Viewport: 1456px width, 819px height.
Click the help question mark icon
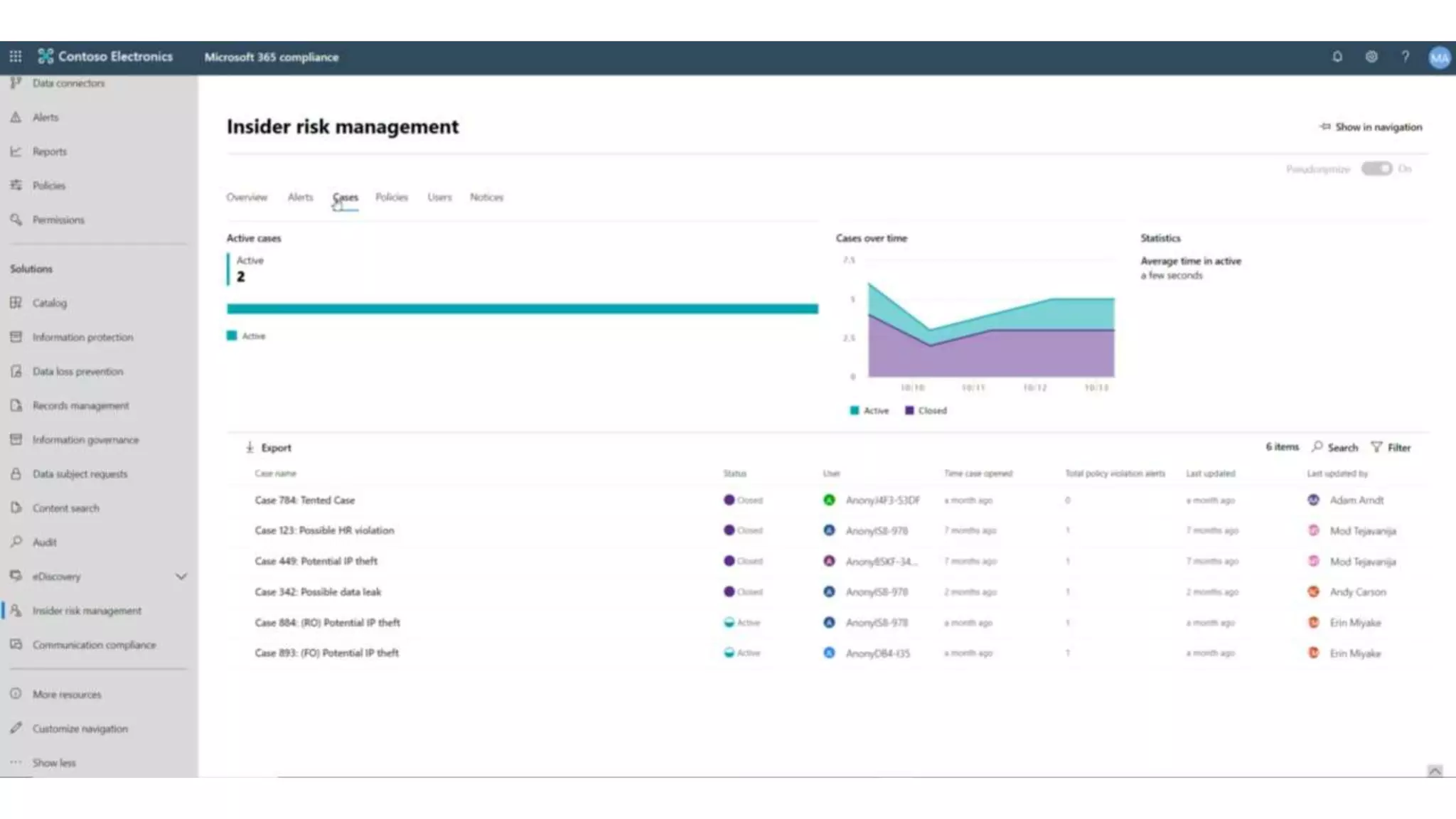coord(1406,57)
